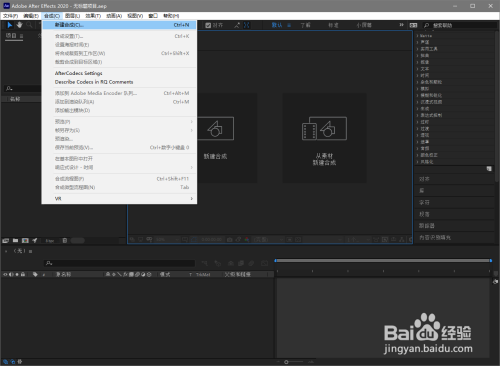Click the work area bar end handle
The width and height of the screenshot is (500, 366).
[x=491, y=260]
